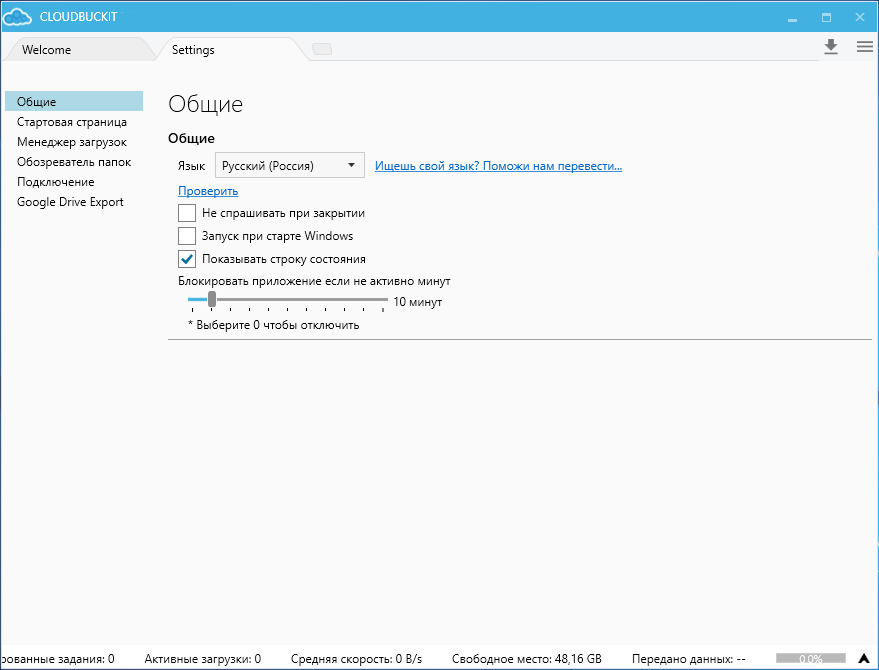Image resolution: width=879 pixels, height=670 pixels.
Task: Click Активные загрузки: 0 status entry
Action: pos(202,659)
